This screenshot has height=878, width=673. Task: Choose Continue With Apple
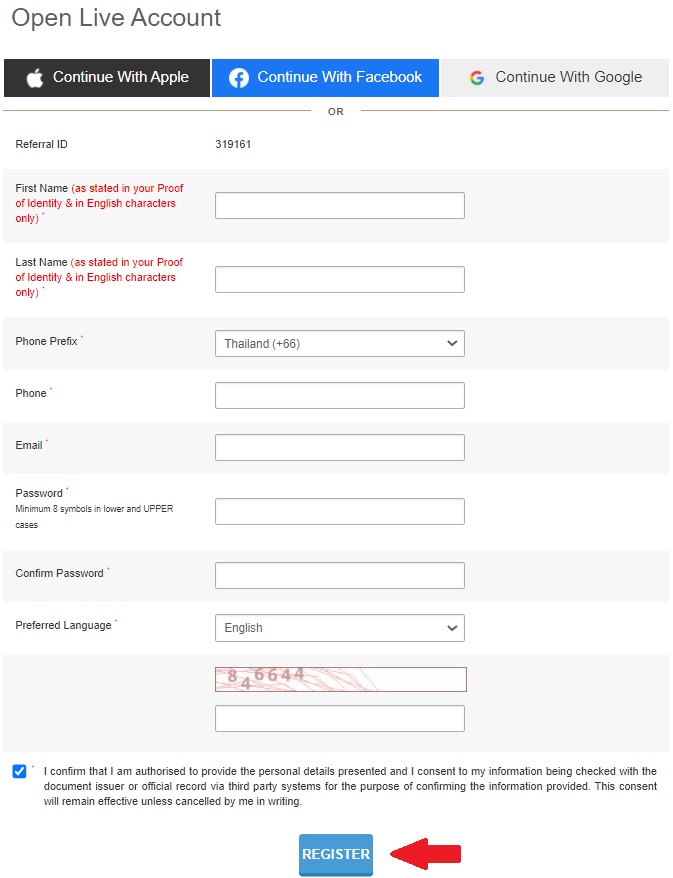point(107,78)
